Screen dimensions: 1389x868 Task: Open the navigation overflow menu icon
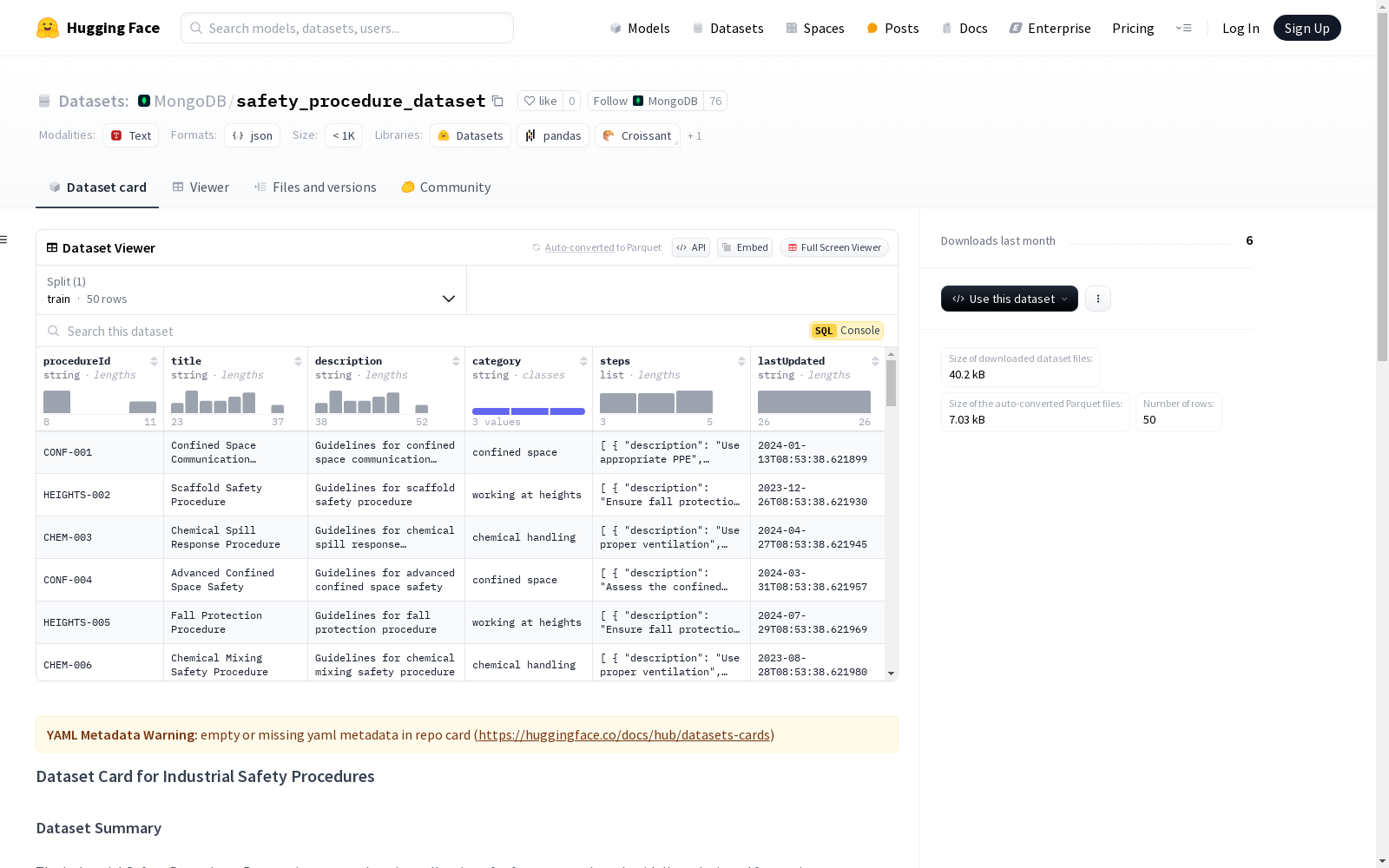click(x=1183, y=28)
